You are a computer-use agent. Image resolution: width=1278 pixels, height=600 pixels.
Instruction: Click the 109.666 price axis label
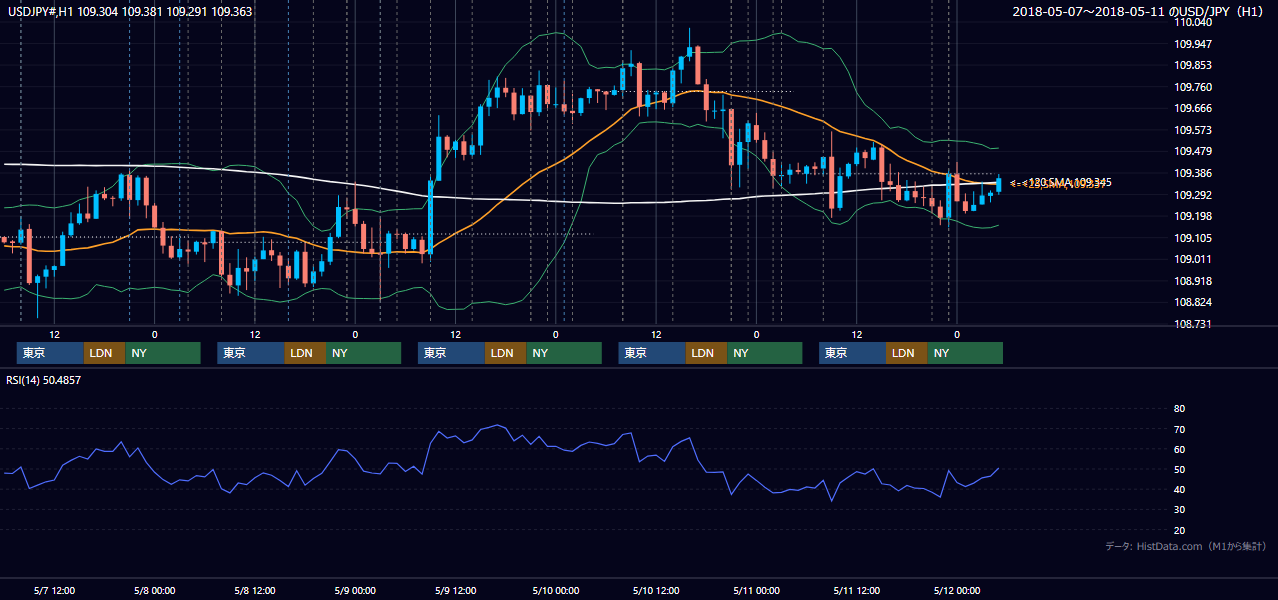coord(1193,108)
